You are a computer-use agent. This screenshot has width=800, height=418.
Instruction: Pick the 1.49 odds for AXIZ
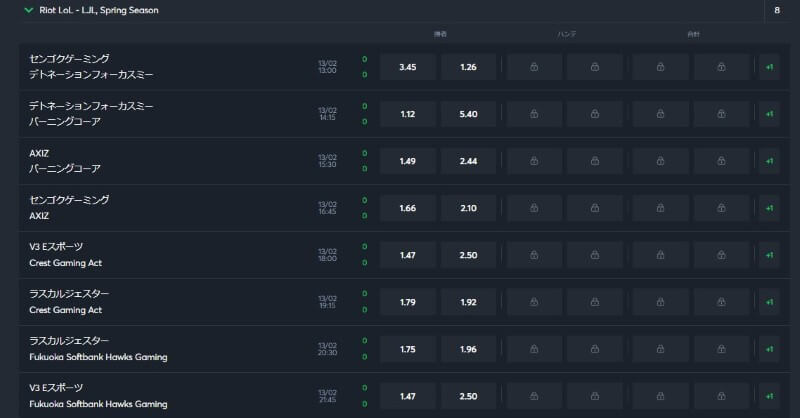pos(407,161)
